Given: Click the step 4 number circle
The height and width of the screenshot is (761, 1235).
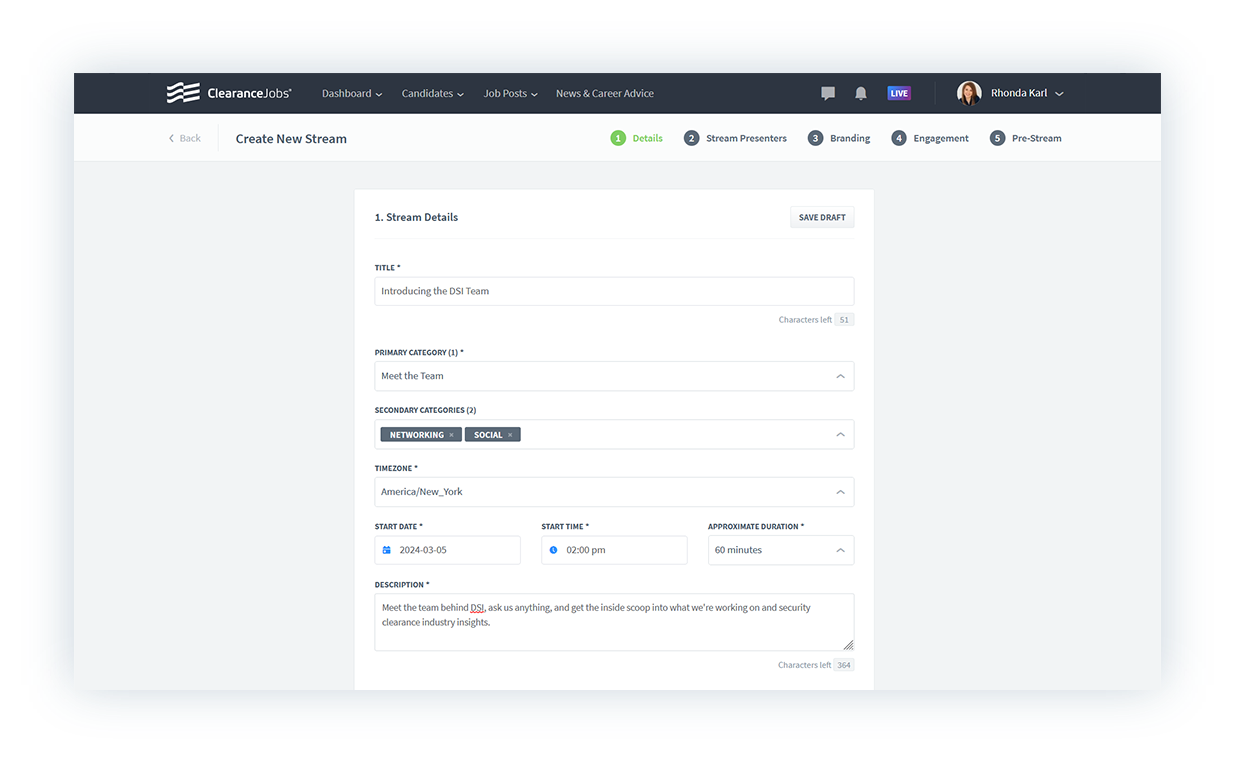Looking at the screenshot, I should pyautogui.click(x=899, y=138).
